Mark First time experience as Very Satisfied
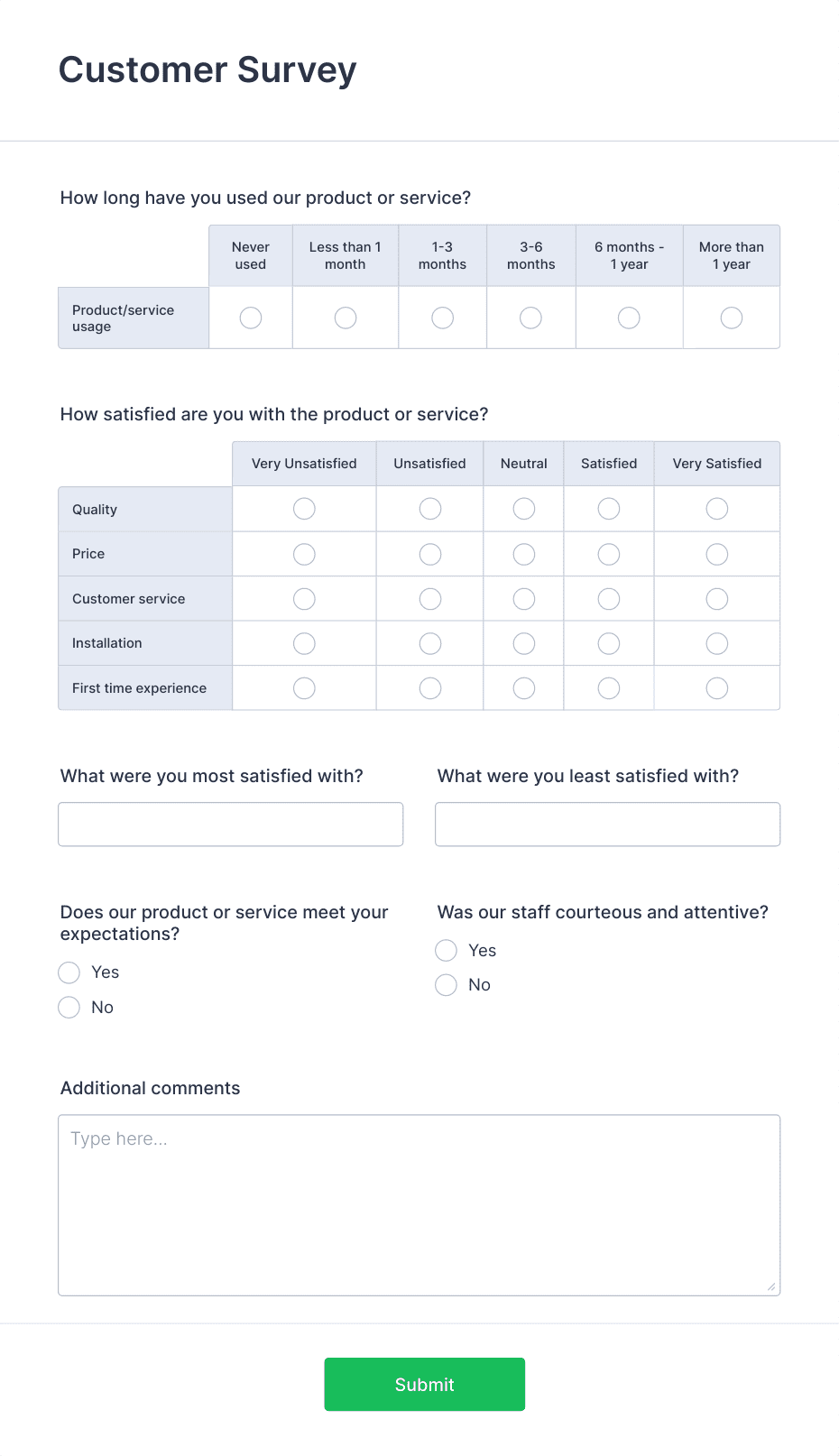This screenshot has width=839, height=1456. coord(716,687)
